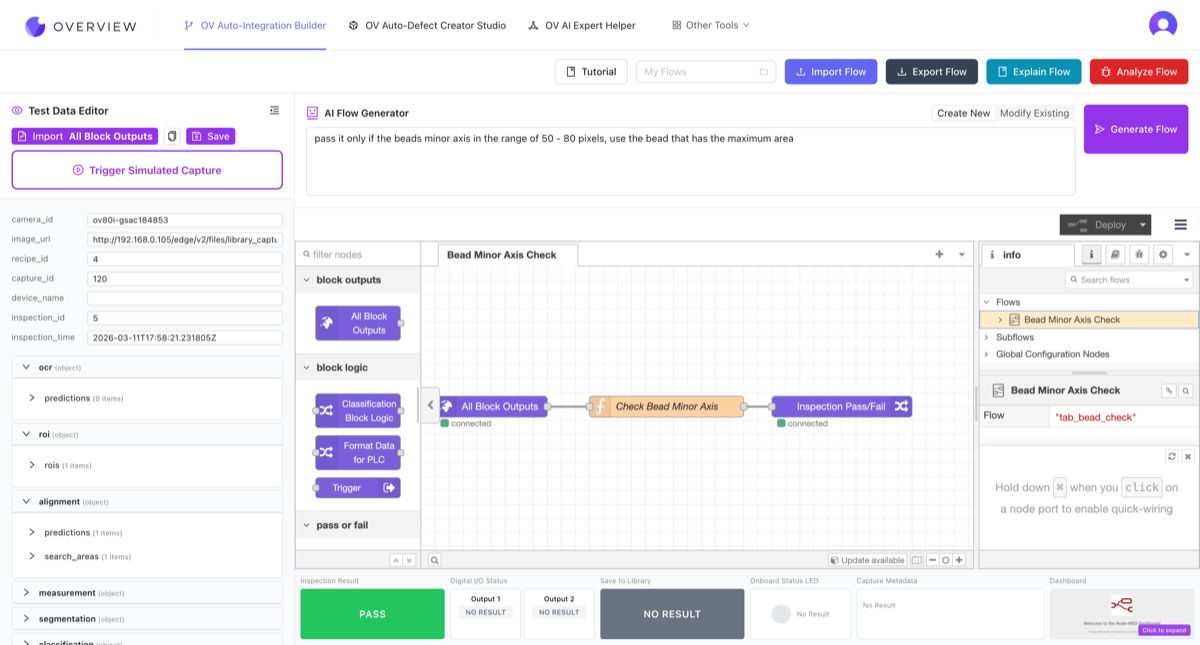
Task: Open the configuration nodes panel
Action: 1162,254
